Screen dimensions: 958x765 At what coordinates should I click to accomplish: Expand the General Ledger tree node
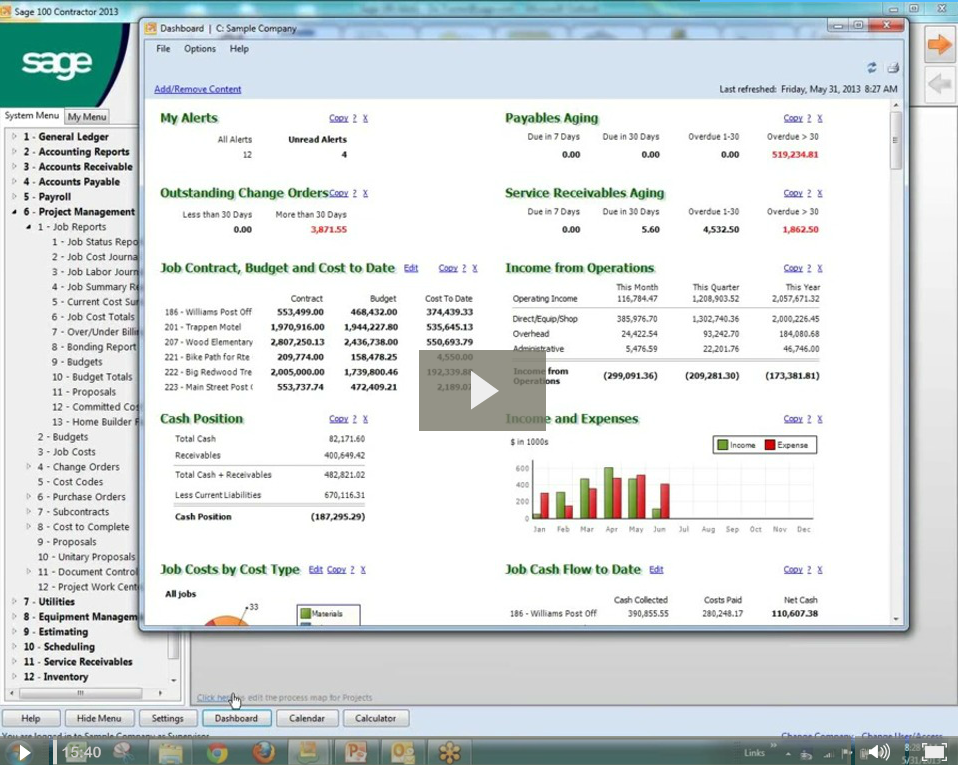click(x=14, y=136)
